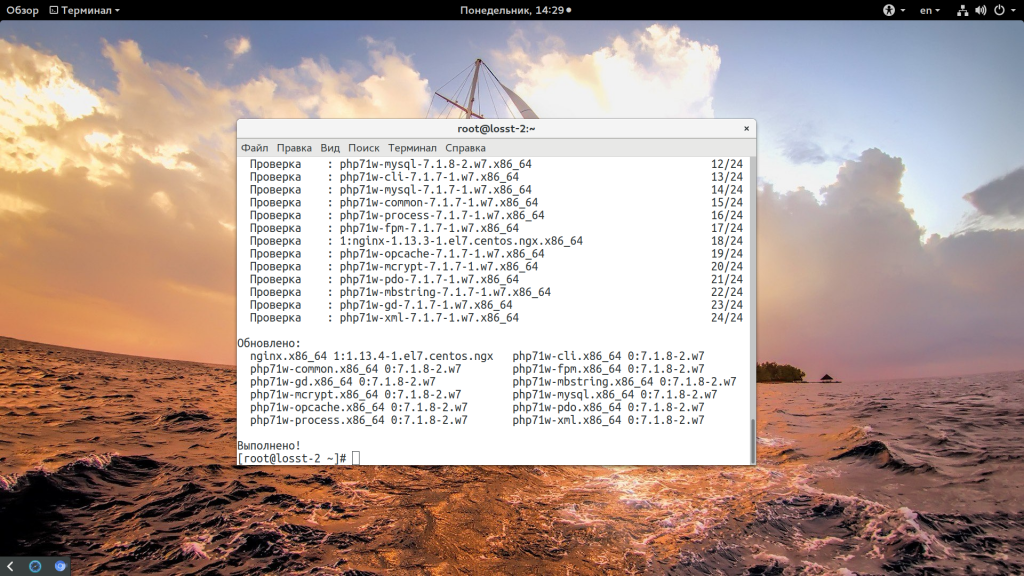Image resolution: width=1024 pixels, height=576 pixels.
Task: Open the Поиск menu
Action: click(x=363, y=147)
